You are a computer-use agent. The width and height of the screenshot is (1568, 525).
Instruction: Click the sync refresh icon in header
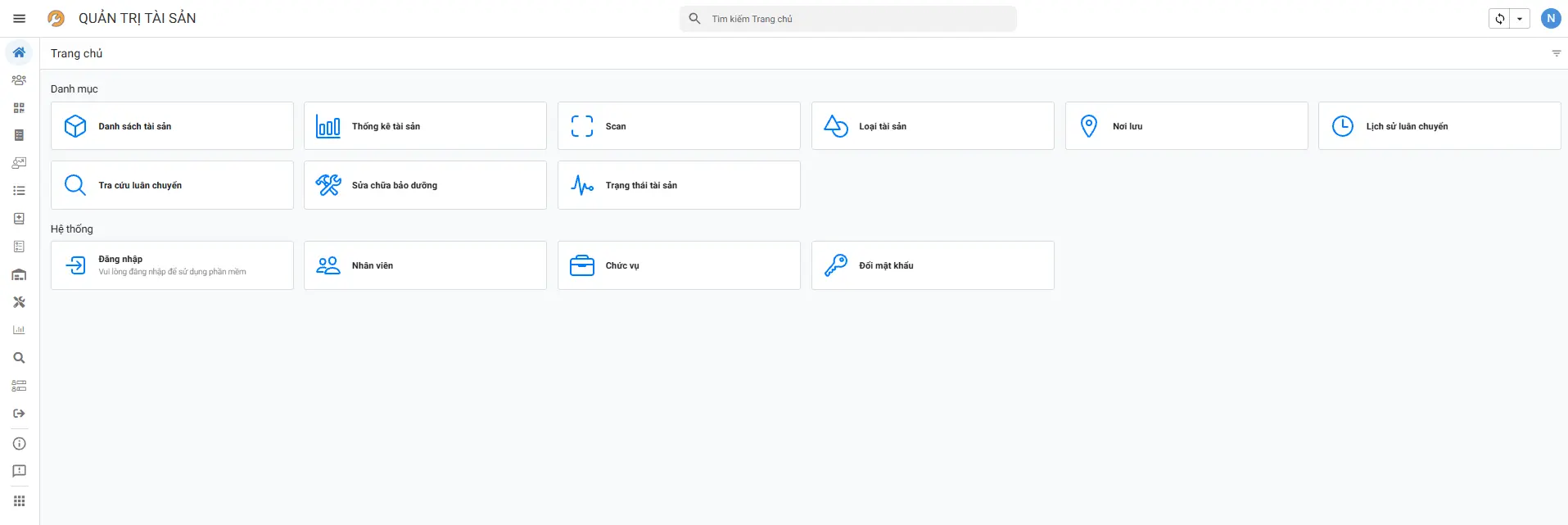[1499, 19]
